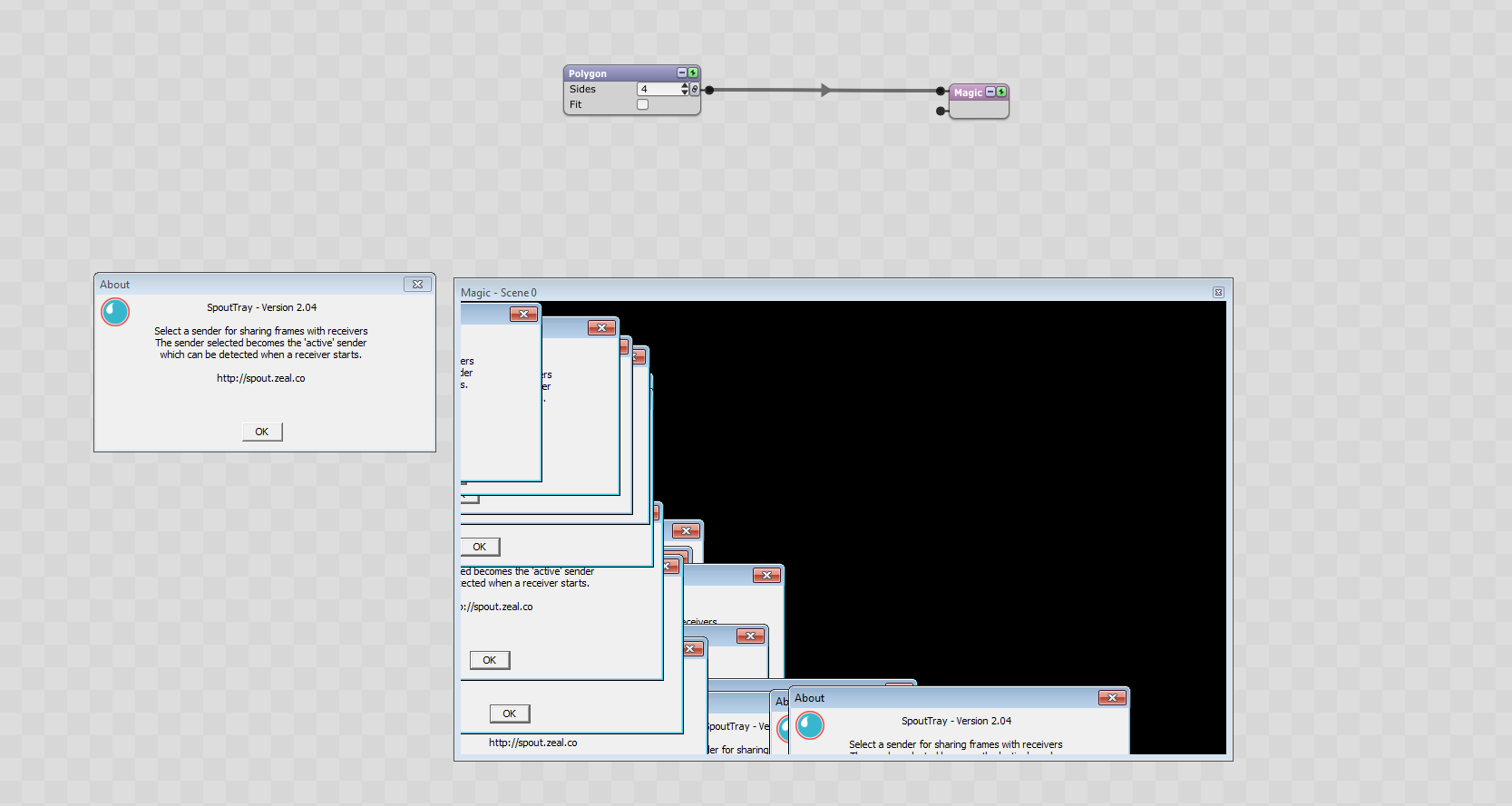
Task: Click the Magic node title
Action: [968, 92]
